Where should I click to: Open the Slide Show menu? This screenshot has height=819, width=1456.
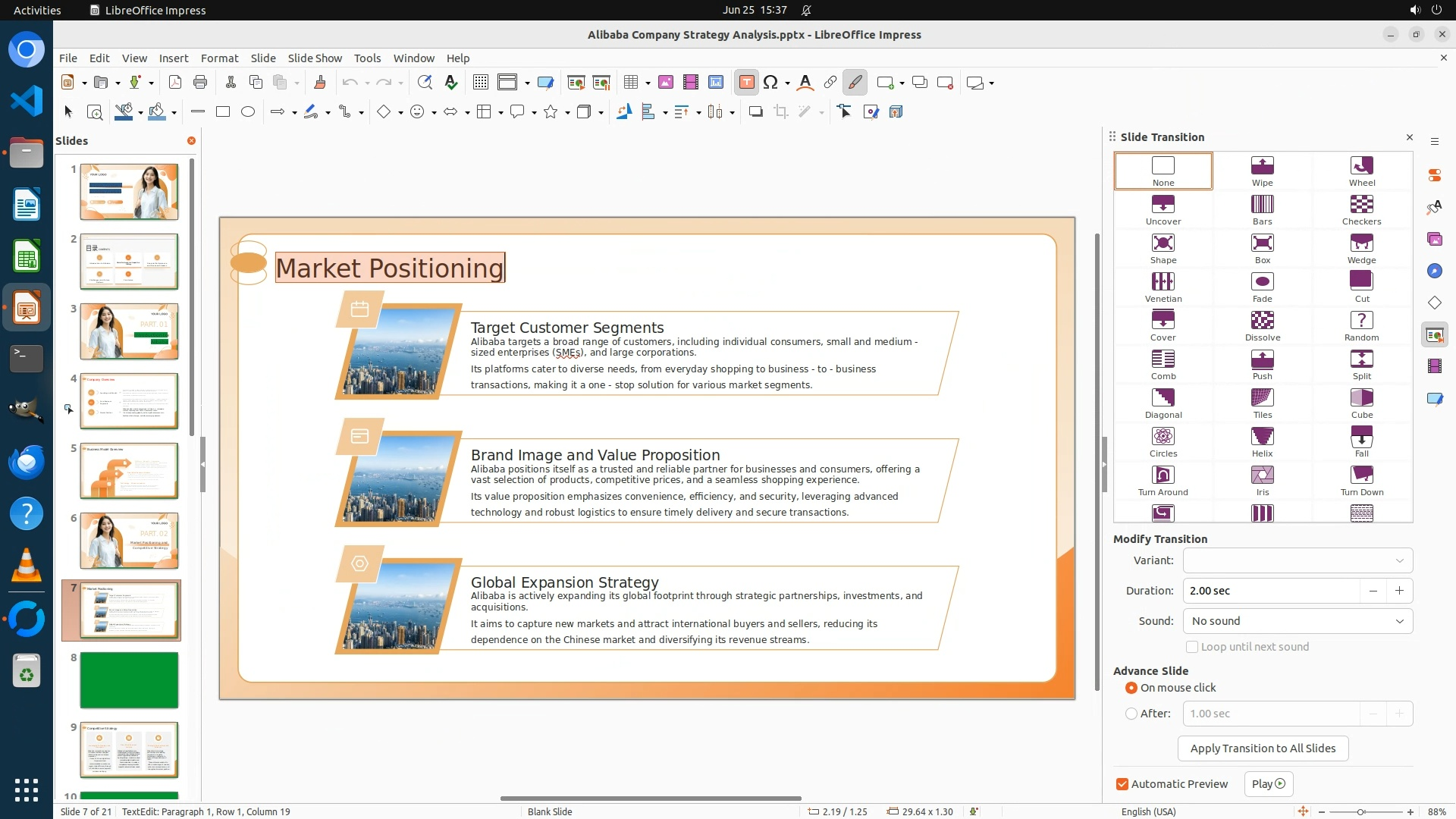pos(315,58)
